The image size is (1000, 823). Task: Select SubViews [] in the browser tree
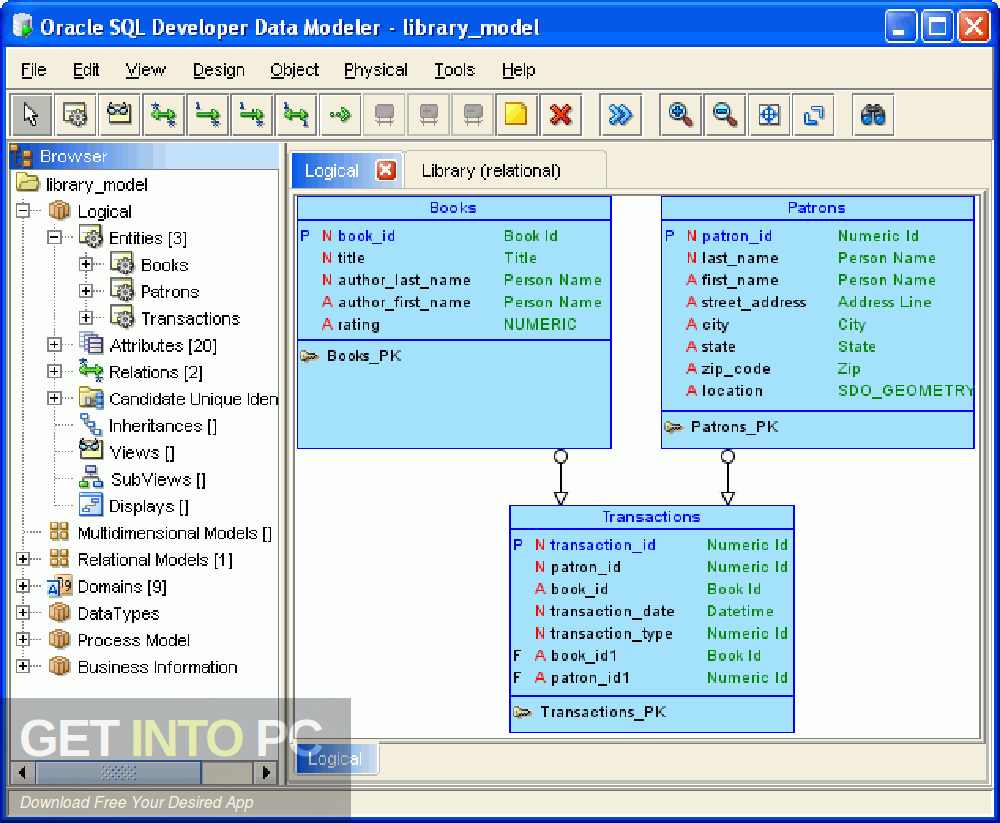tap(158, 479)
